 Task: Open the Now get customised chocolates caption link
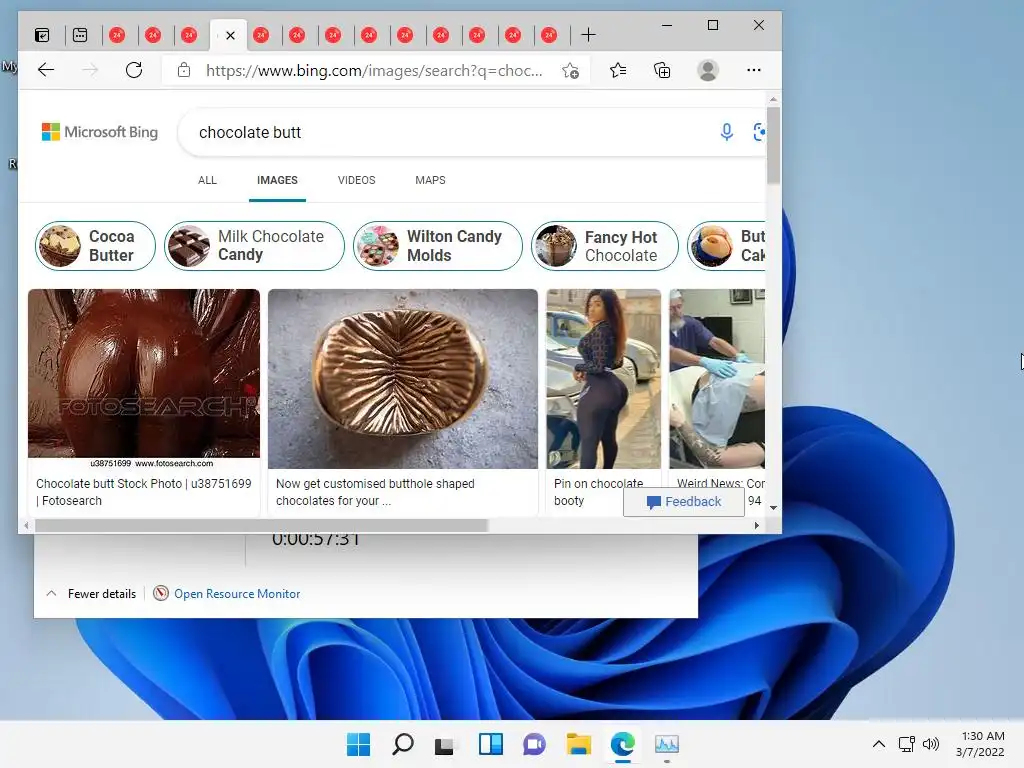(x=375, y=492)
